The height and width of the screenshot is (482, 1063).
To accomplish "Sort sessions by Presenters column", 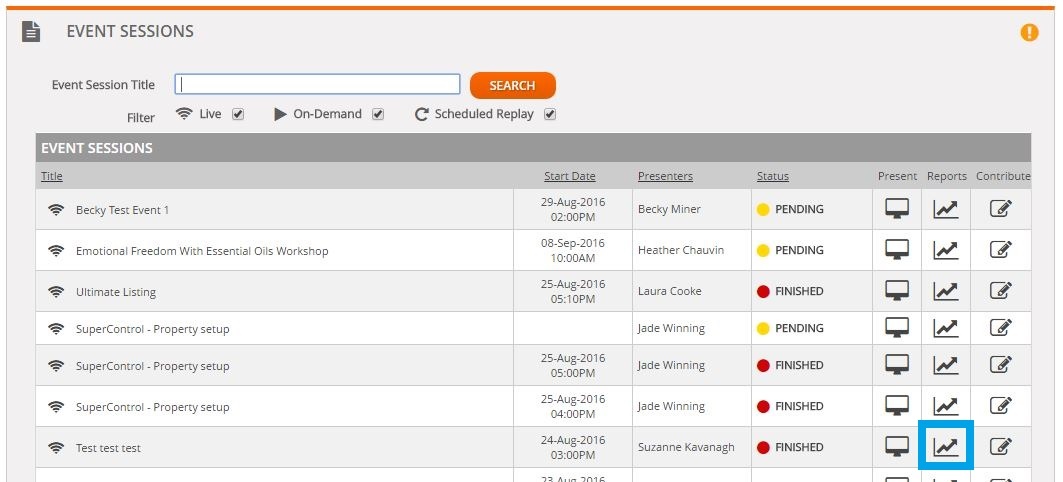I will [x=665, y=176].
